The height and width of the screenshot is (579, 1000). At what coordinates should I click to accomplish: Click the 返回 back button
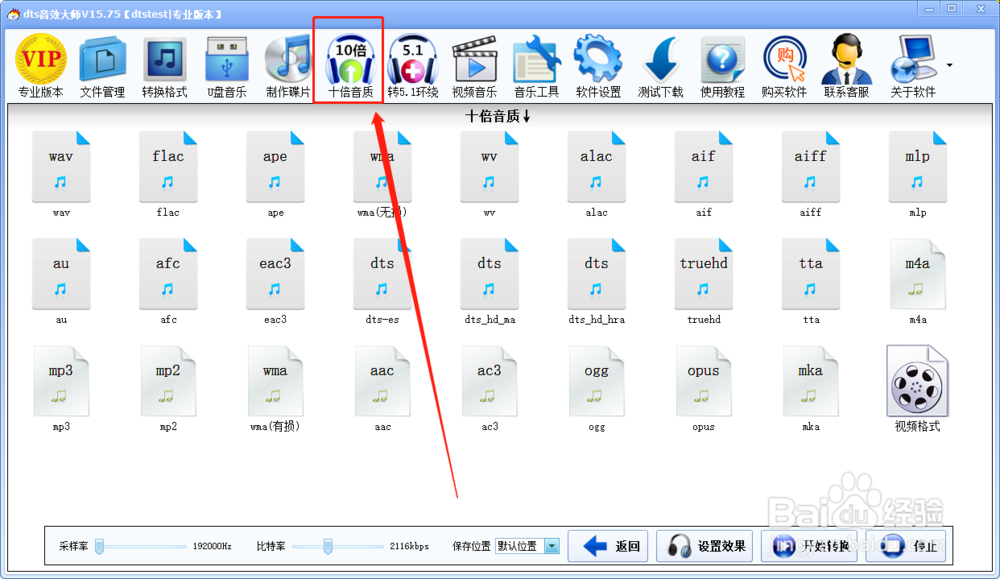pyautogui.click(x=608, y=546)
